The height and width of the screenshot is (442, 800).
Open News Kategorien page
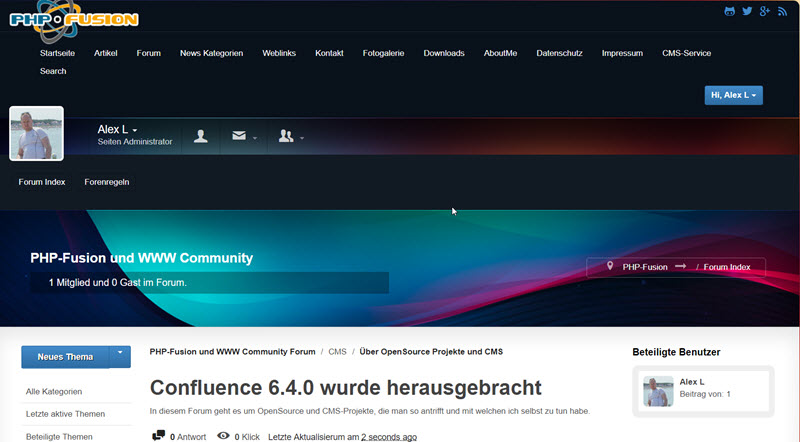pos(211,53)
